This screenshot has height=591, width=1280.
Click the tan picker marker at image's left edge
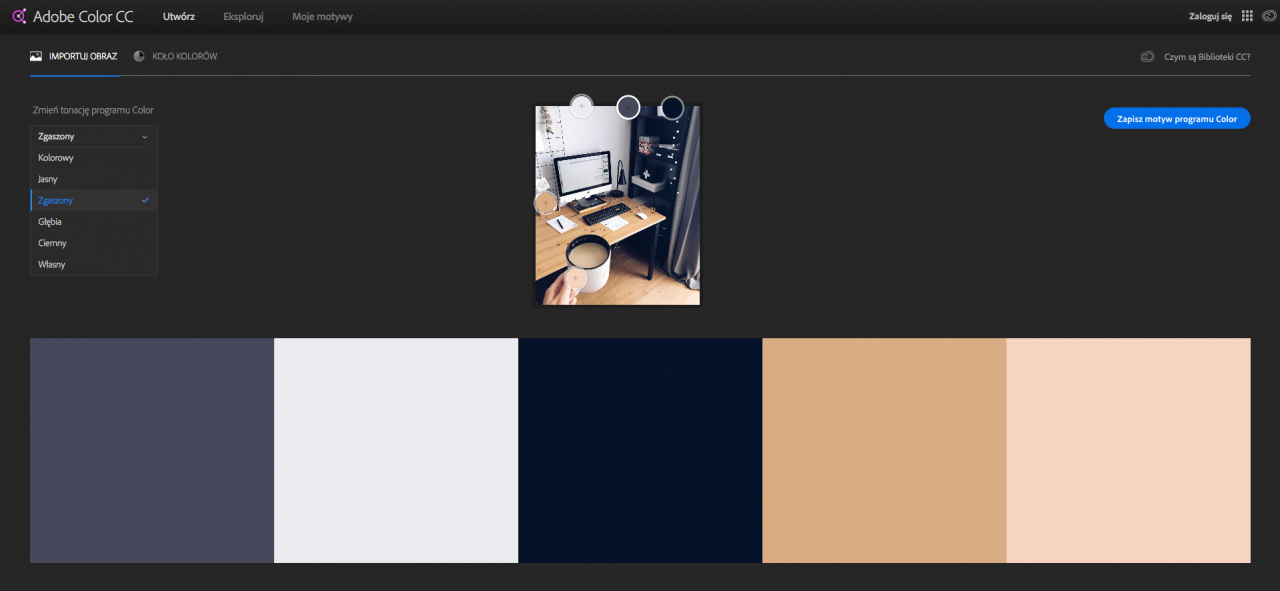point(545,203)
